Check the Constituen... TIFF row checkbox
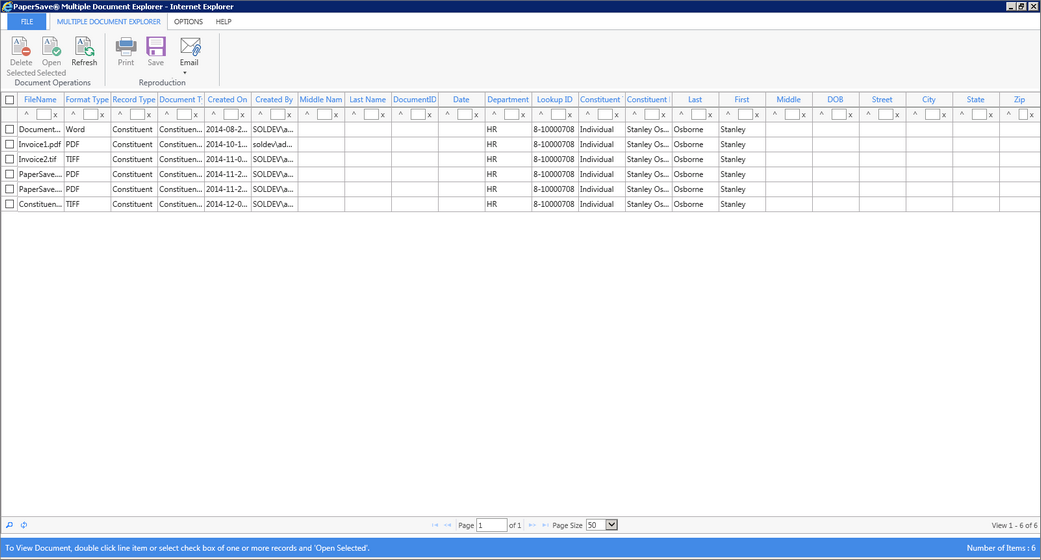 pyautogui.click(x=9, y=204)
